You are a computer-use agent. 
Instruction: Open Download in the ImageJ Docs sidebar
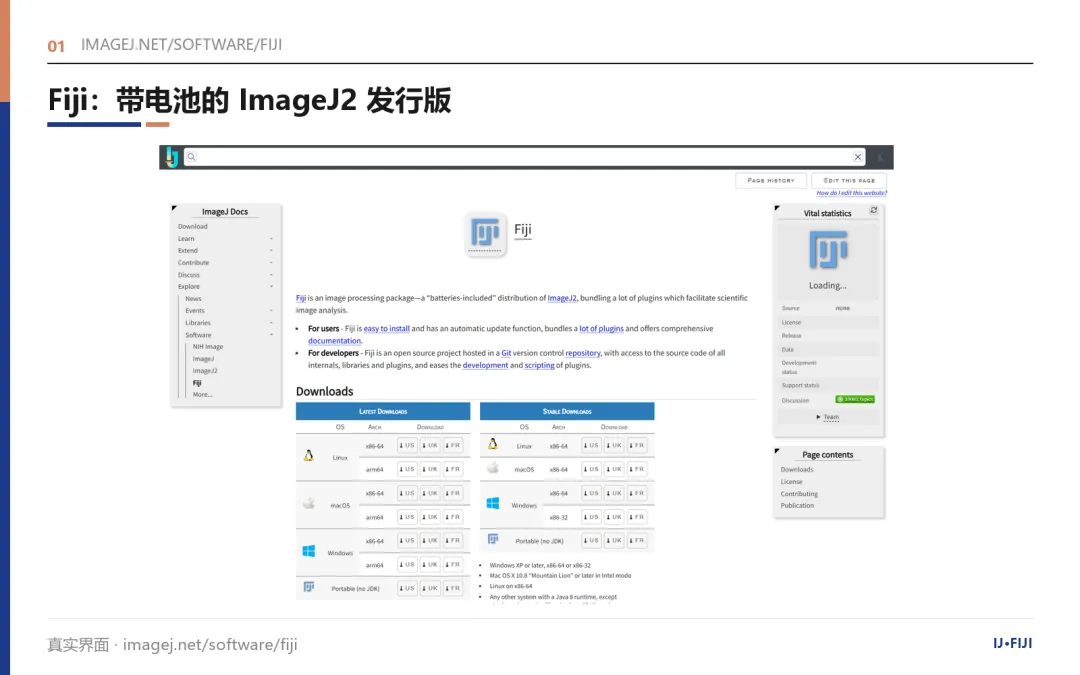(x=193, y=227)
